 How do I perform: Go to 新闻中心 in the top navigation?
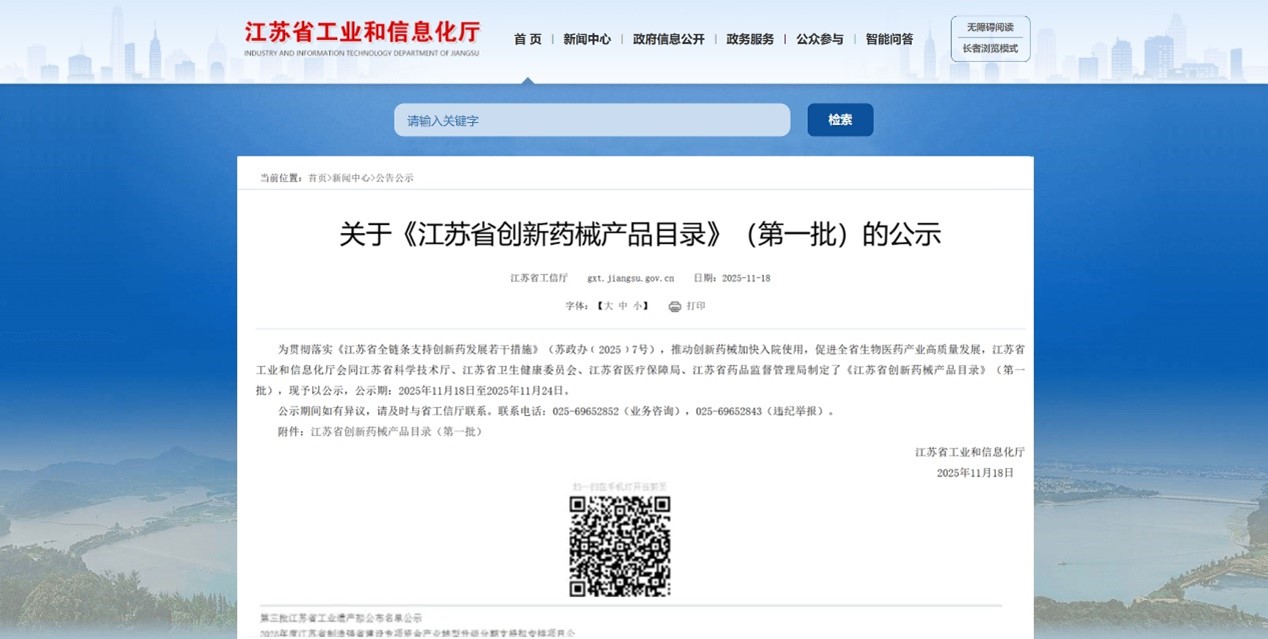click(587, 39)
